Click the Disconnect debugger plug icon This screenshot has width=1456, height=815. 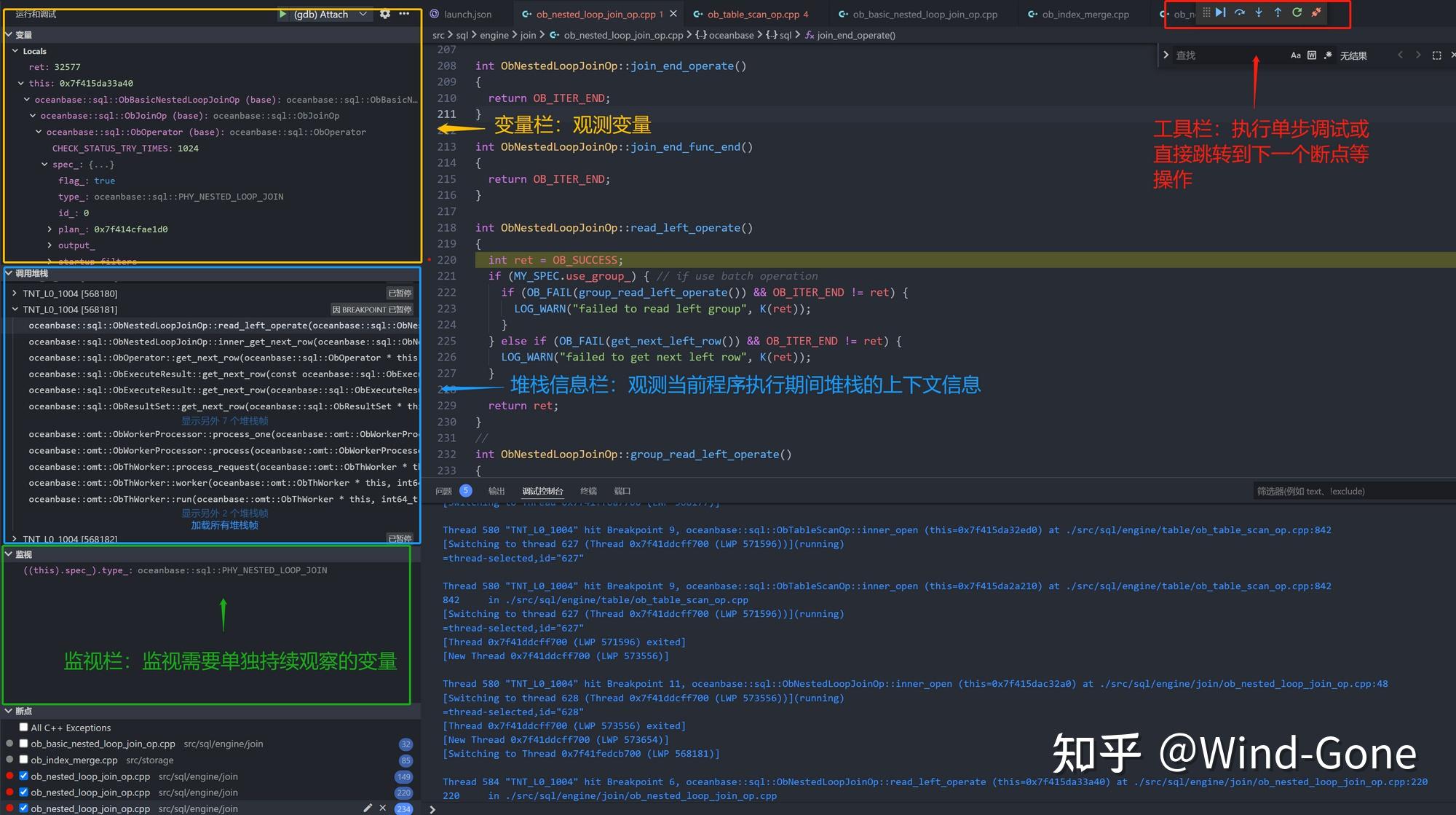pos(1315,12)
